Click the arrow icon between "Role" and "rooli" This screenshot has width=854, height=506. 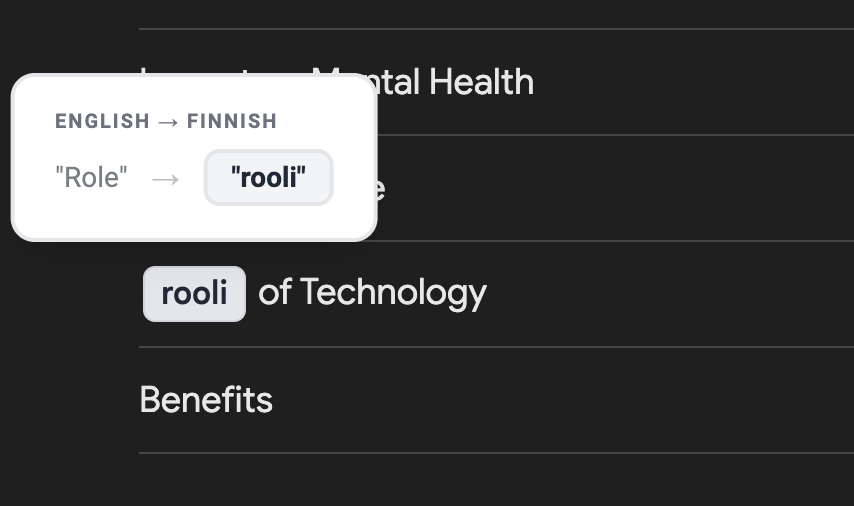click(x=166, y=179)
